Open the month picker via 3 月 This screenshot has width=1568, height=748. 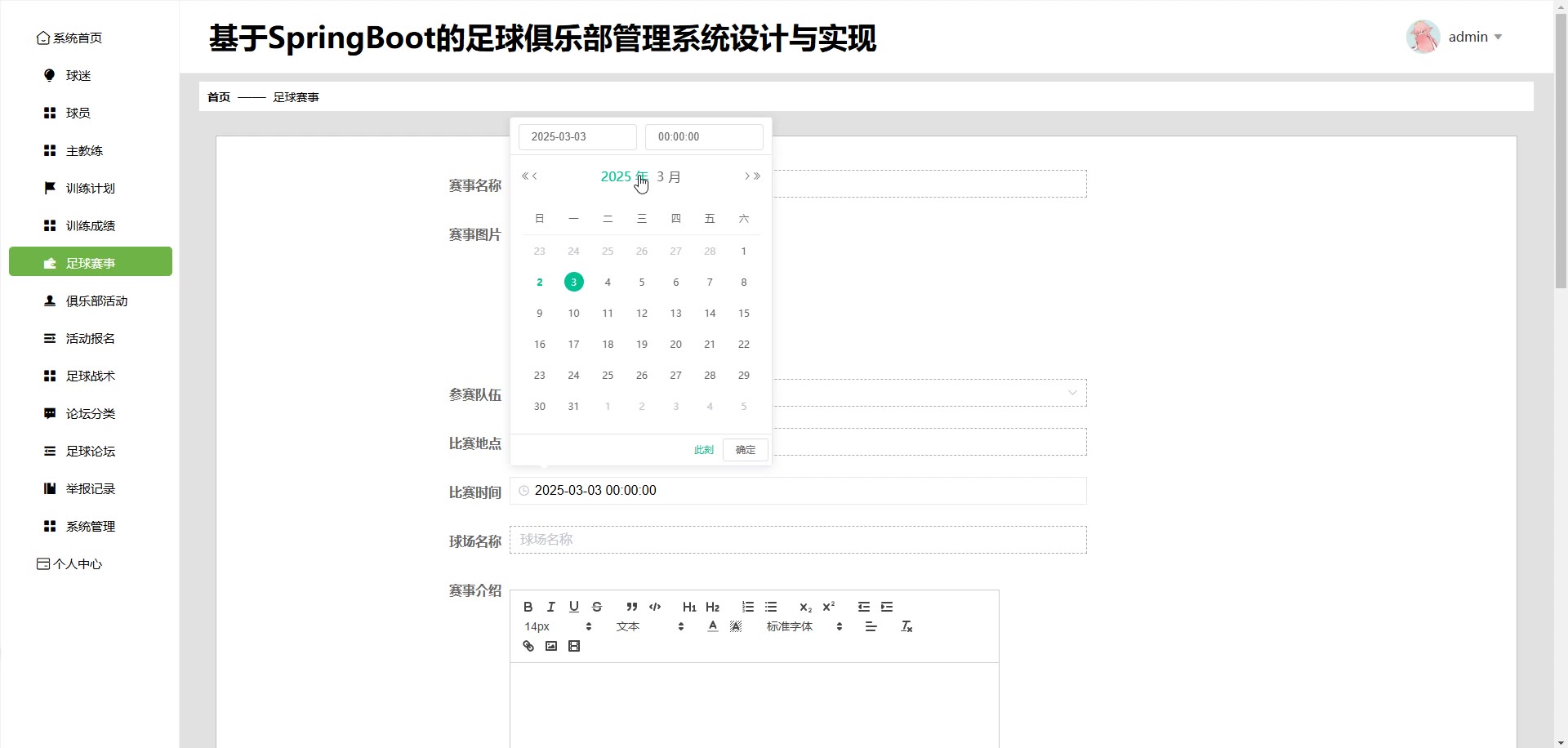click(669, 176)
